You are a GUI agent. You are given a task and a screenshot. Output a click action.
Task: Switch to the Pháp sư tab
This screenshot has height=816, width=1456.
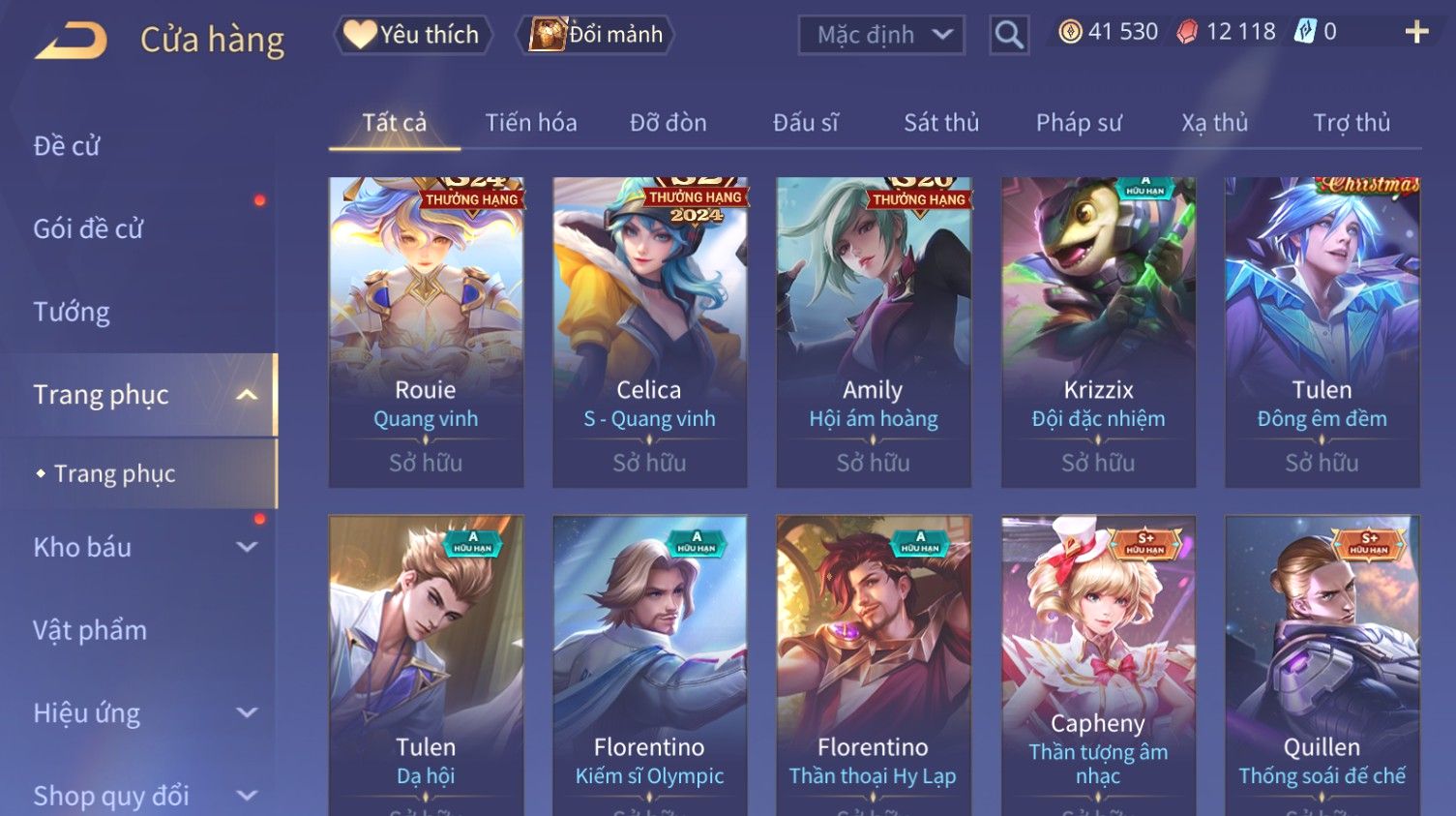[1079, 123]
